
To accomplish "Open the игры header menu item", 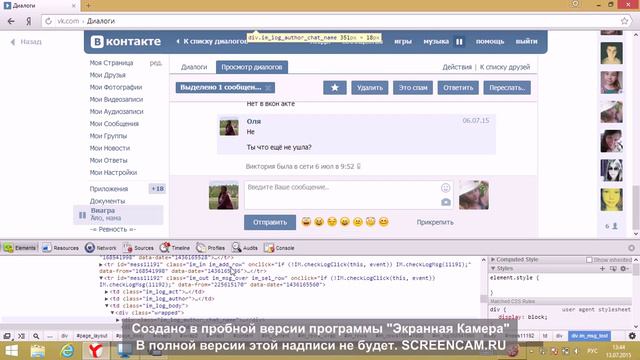I will tap(403, 41).
